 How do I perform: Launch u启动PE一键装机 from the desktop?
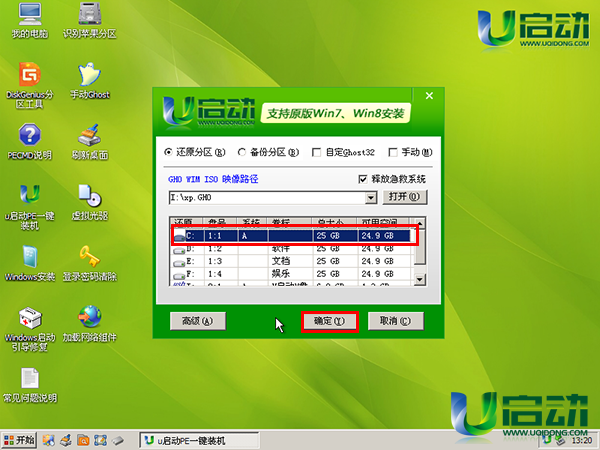click(30, 207)
